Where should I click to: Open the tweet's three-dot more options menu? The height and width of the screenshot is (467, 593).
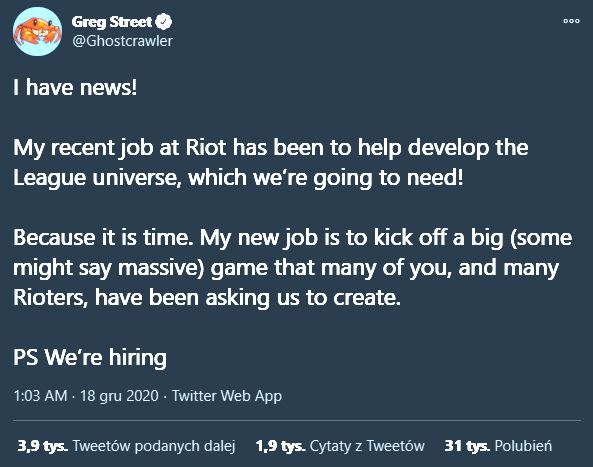tap(571, 21)
